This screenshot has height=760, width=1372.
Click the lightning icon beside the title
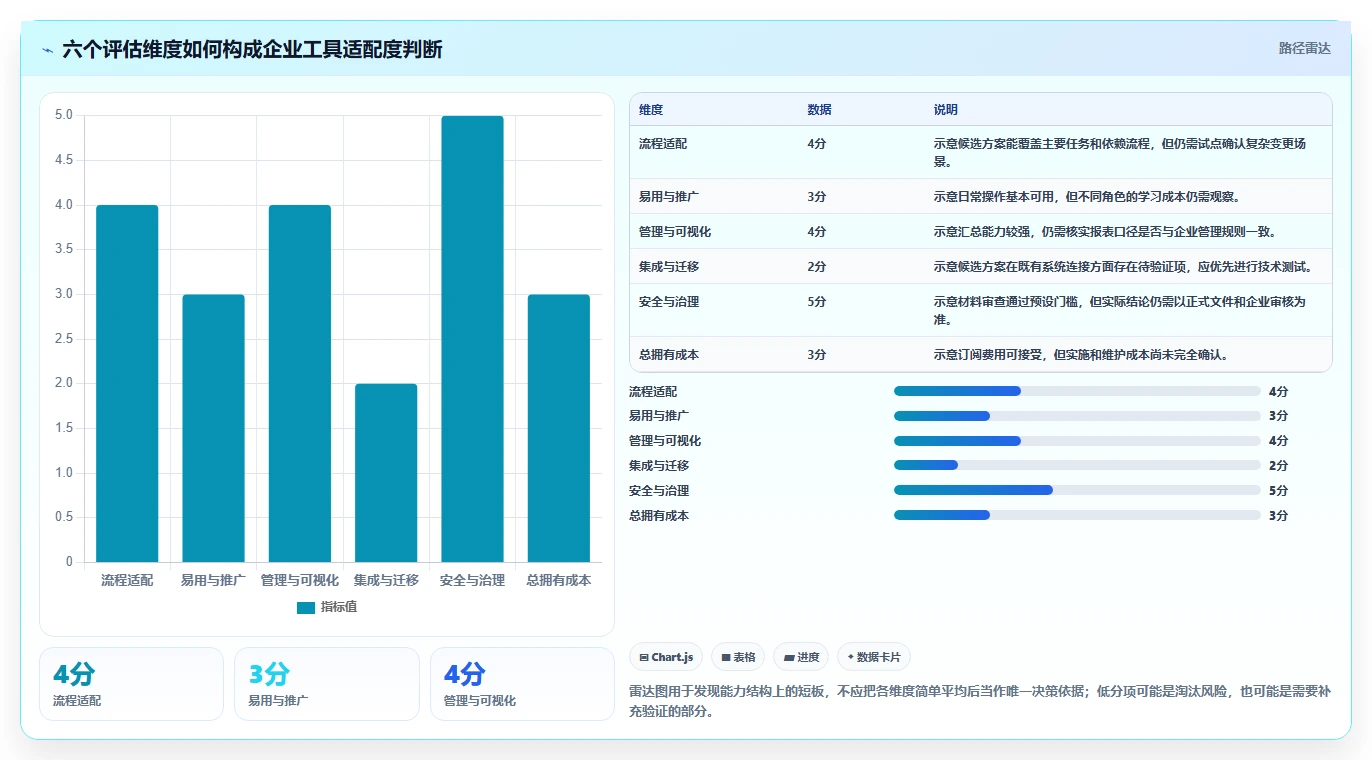48,50
